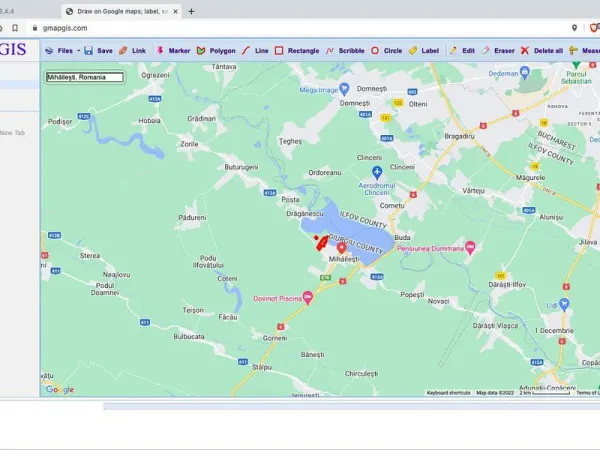Click the Podișor village label

(60, 122)
